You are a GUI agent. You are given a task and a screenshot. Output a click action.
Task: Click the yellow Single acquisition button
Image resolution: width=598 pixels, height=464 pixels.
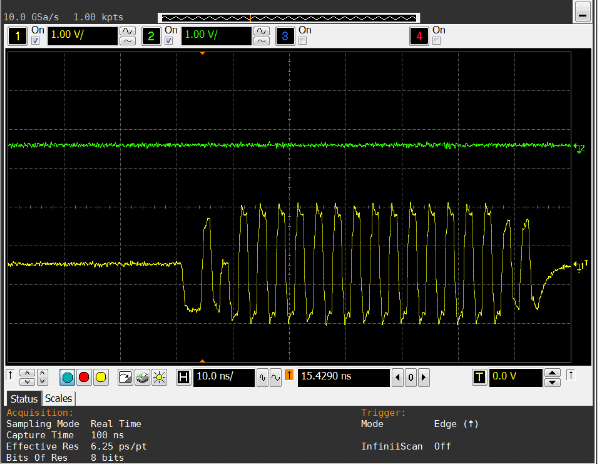coord(101,377)
